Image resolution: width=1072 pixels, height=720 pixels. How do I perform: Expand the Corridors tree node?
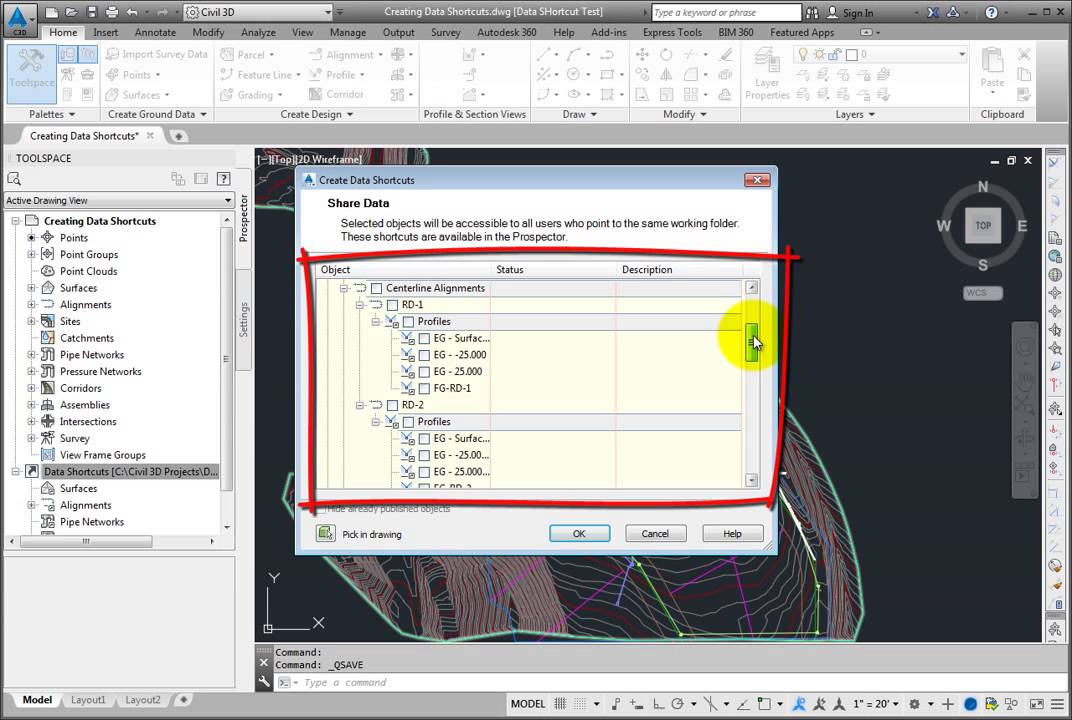31,388
